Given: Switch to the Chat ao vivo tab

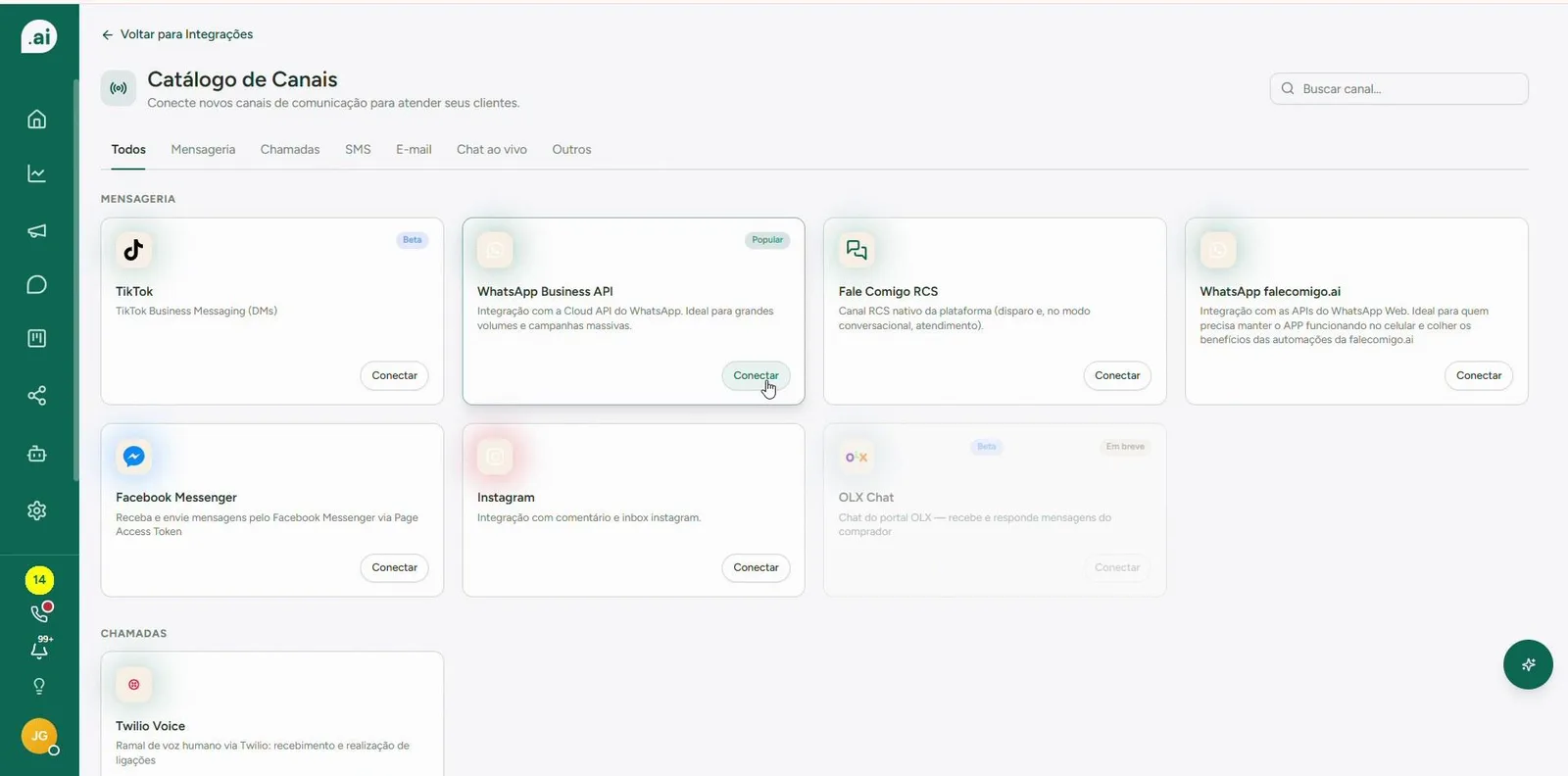Looking at the screenshot, I should pyautogui.click(x=492, y=150).
